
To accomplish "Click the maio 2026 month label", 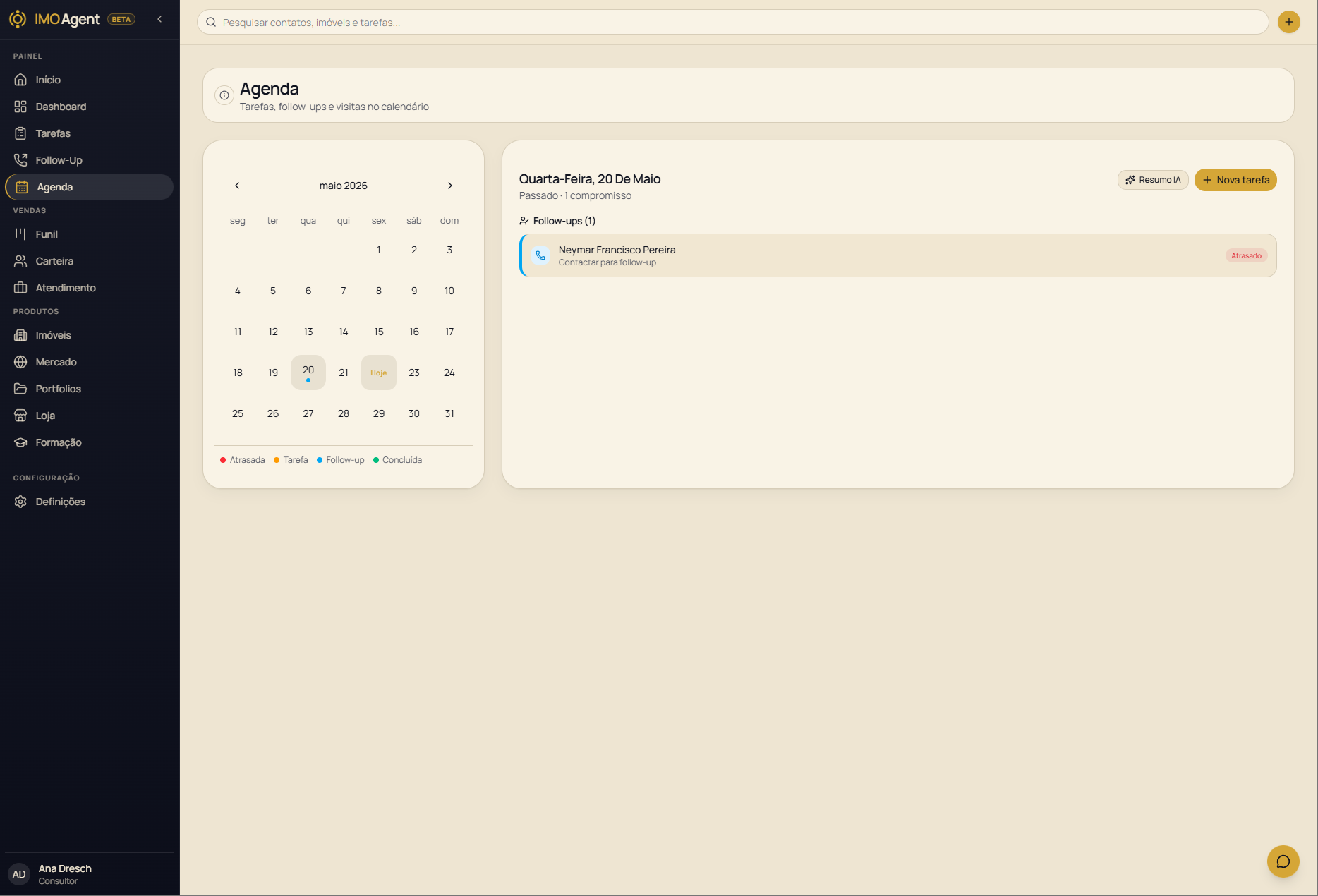I will click(344, 186).
